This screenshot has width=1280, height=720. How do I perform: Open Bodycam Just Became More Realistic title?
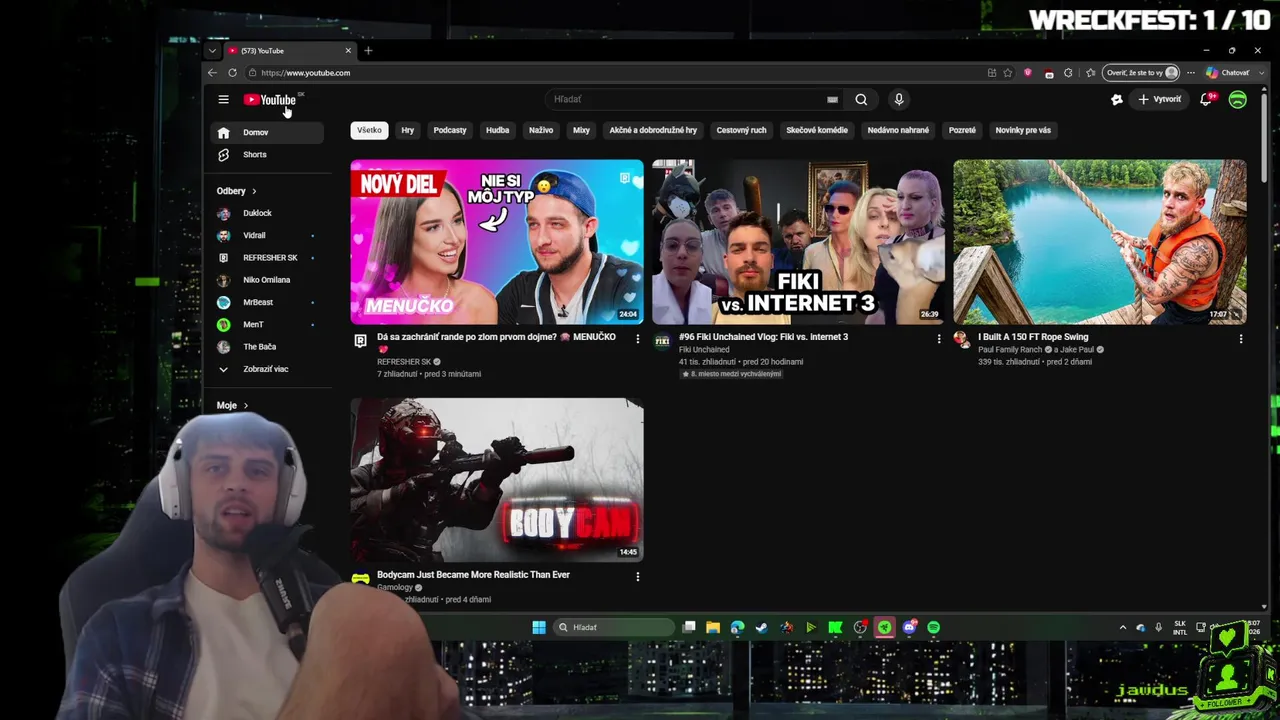(473, 575)
